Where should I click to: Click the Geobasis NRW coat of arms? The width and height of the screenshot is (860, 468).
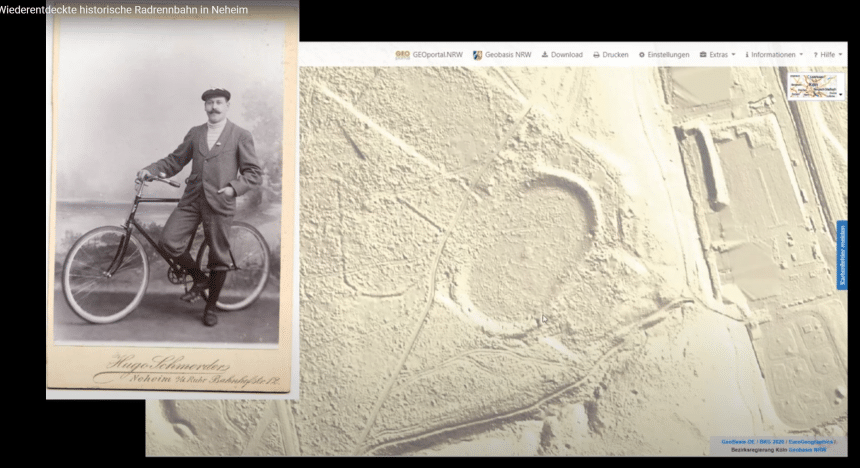click(478, 55)
